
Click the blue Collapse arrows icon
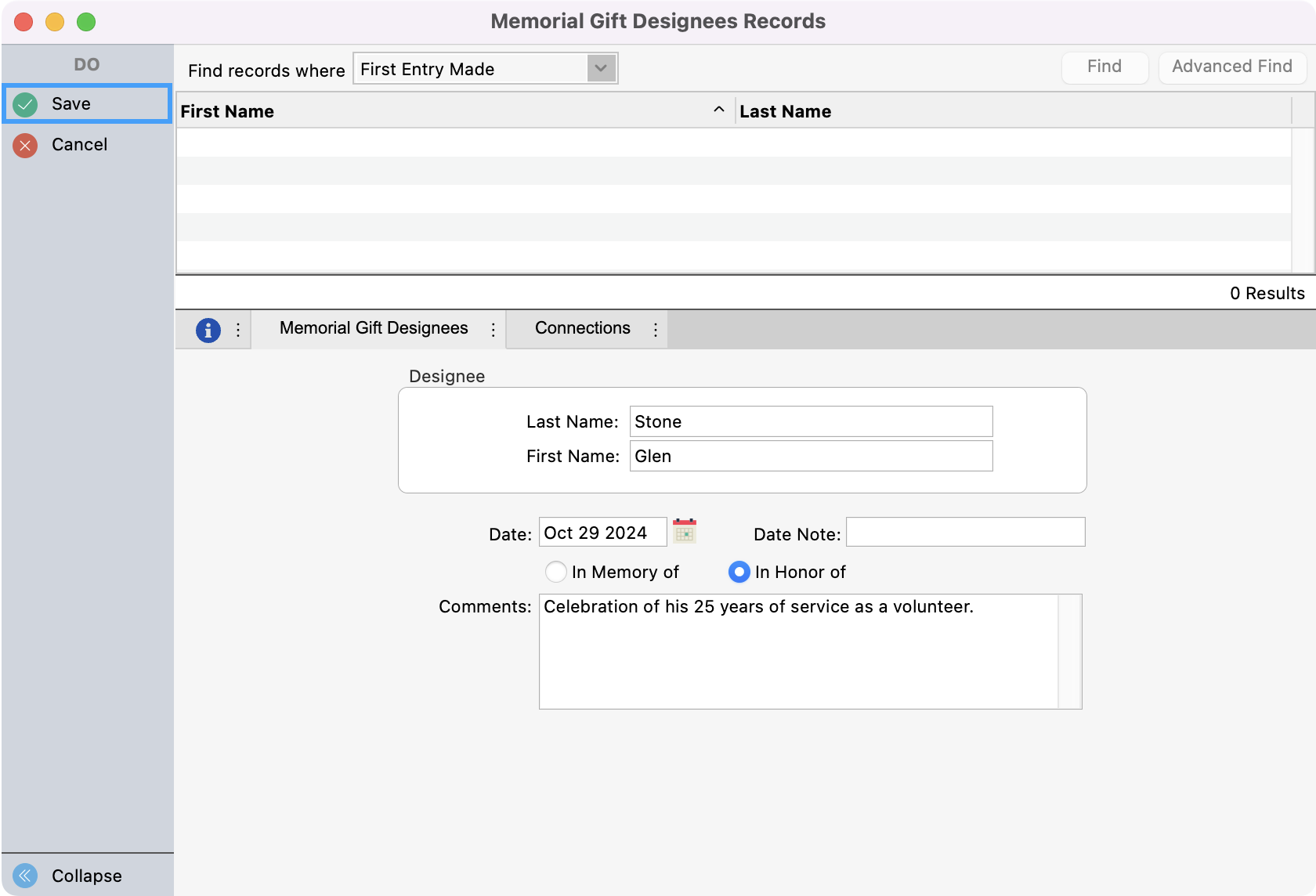pos(25,875)
